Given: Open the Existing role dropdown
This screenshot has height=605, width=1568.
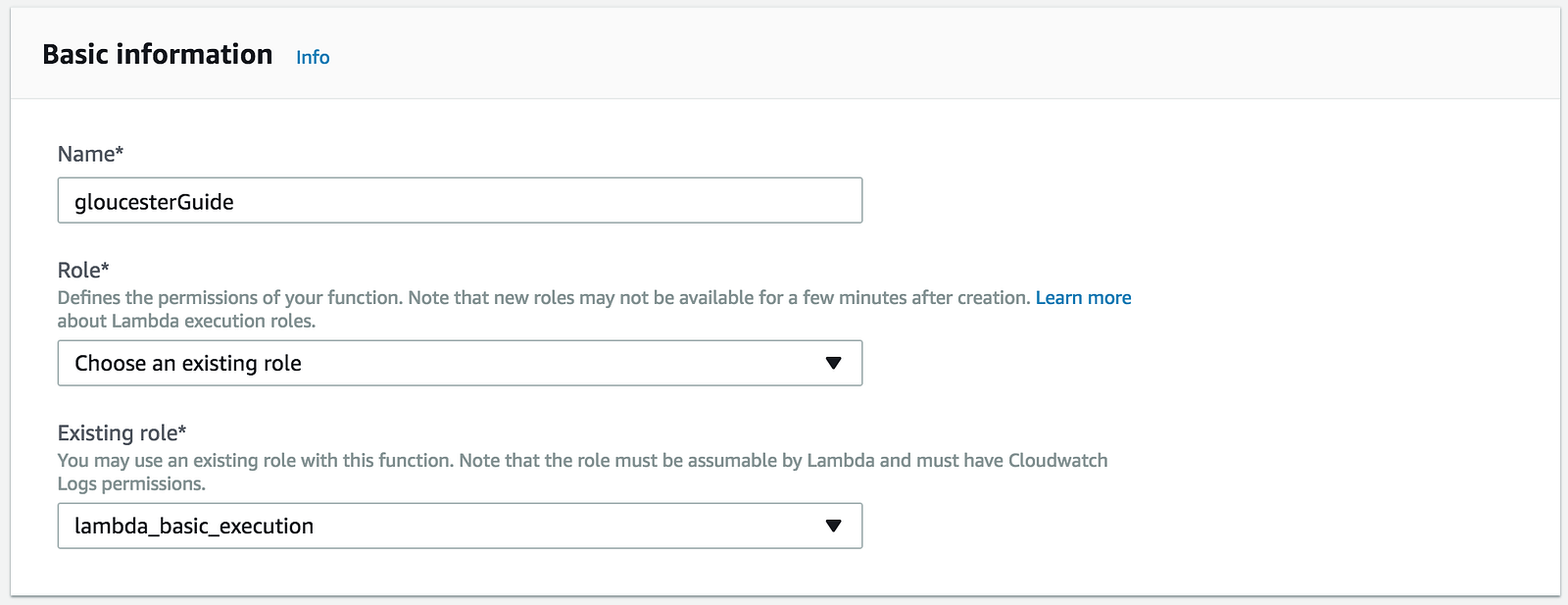Looking at the screenshot, I should pyautogui.click(x=460, y=527).
